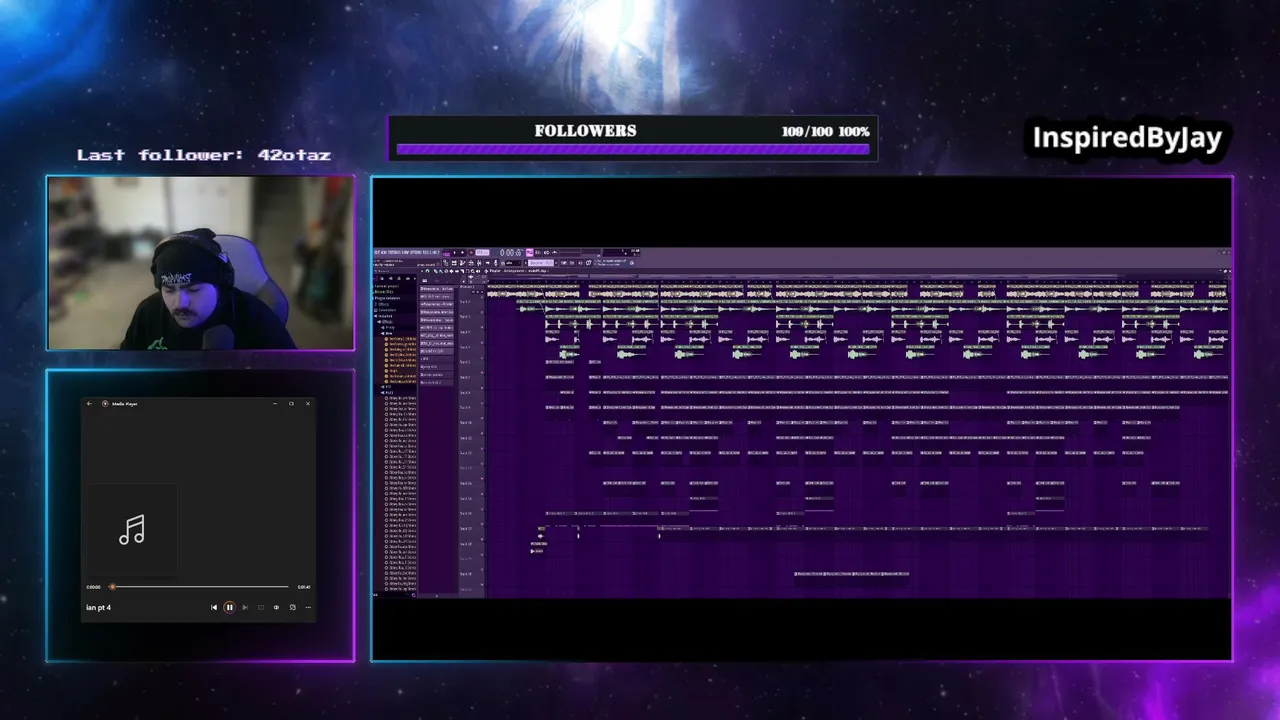Image resolution: width=1280 pixels, height=720 pixels.
Task: Click the InspiredByJay channel name
Action: click(1127, 138)
